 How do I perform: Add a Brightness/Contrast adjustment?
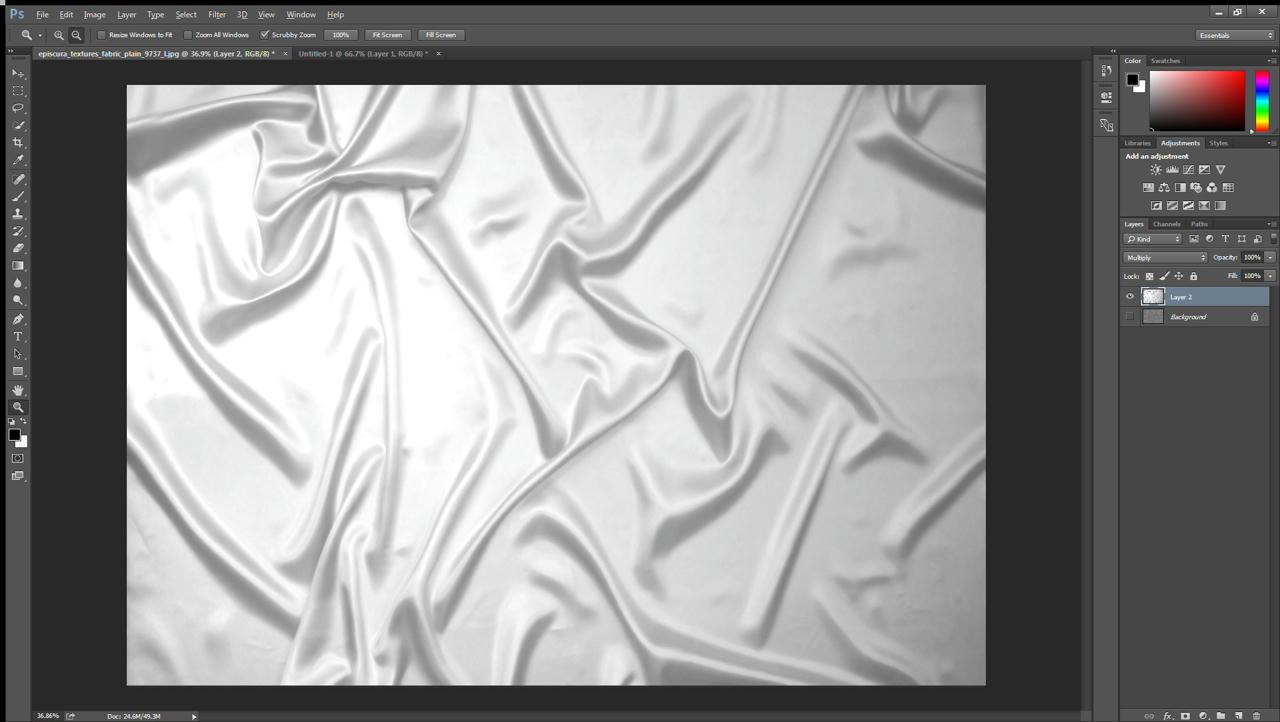[x=1156, y=170]
